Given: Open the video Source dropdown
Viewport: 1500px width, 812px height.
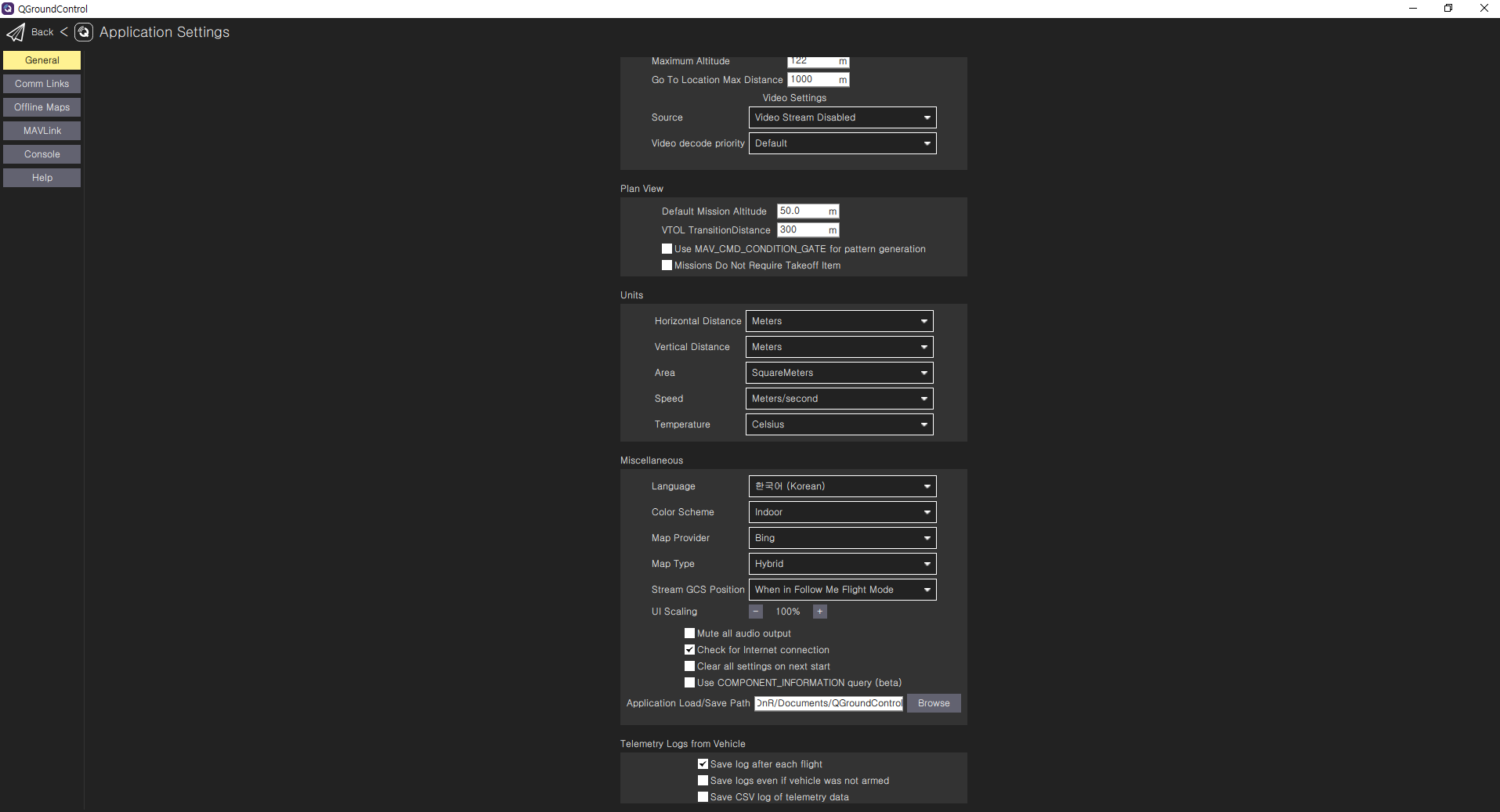Looking at the screenshot, I should [x=841, y=117].
